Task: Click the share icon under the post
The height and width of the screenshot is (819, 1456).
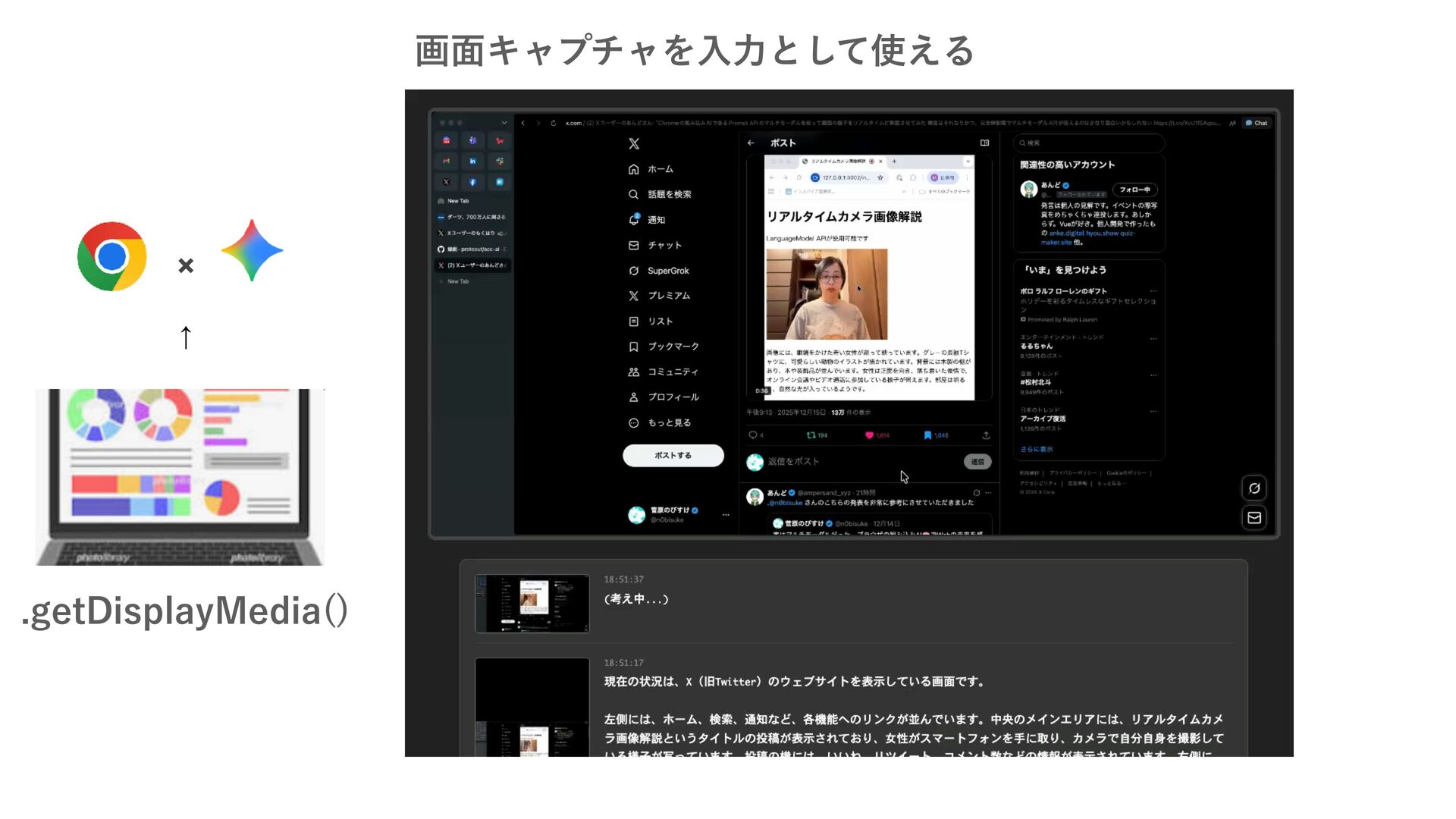Action: pos(986,435)
